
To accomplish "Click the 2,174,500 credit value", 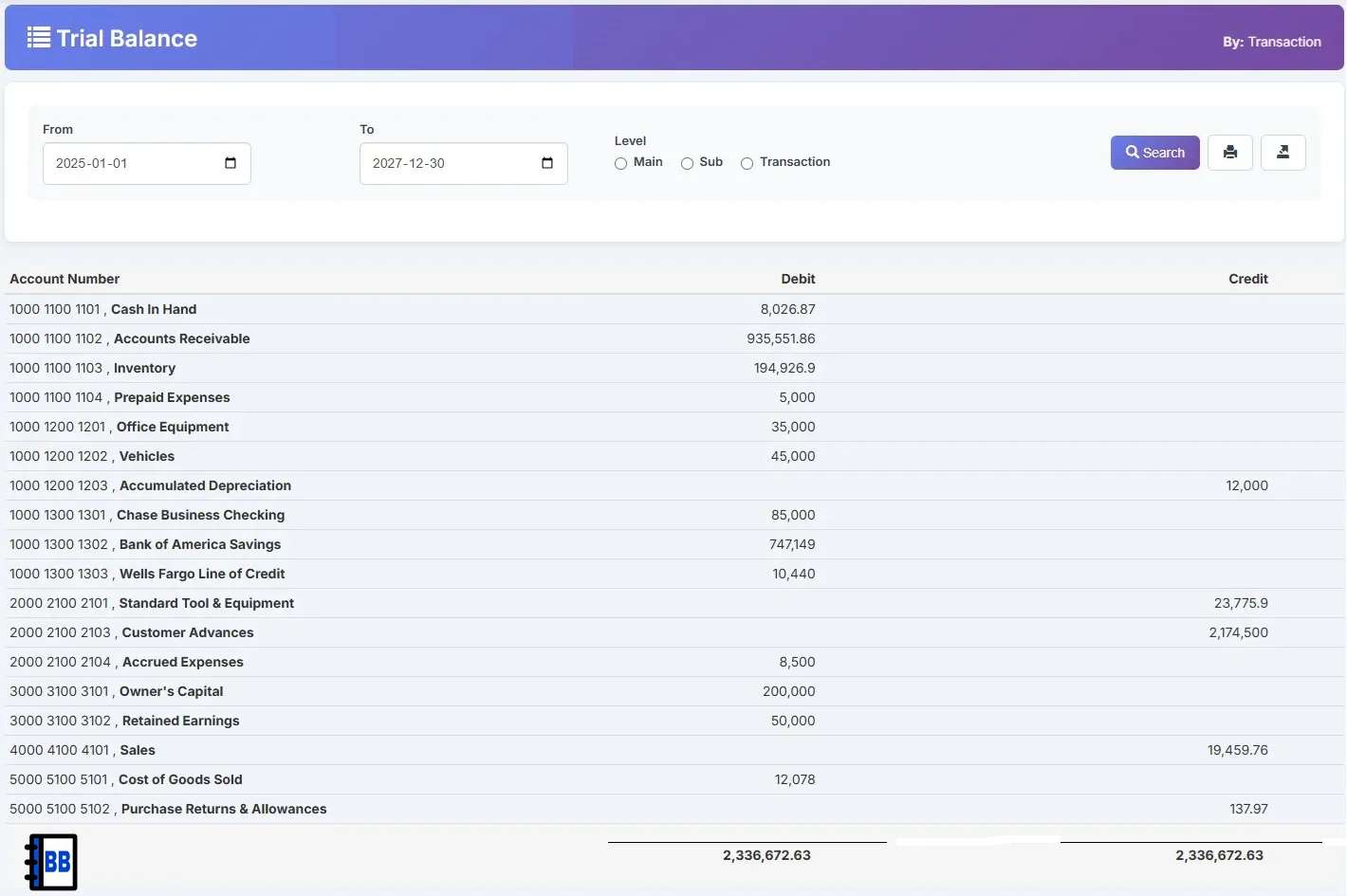I will (x=1238, y=632).
